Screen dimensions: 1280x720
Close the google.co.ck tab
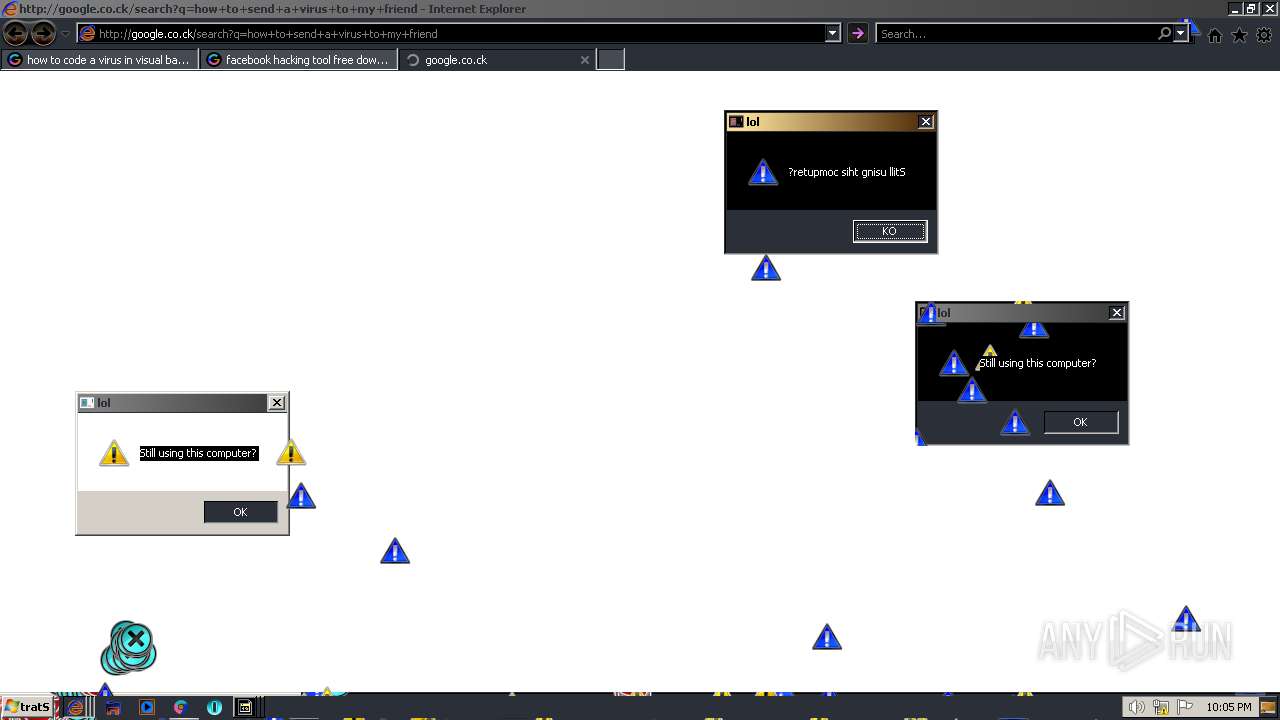(x=585, y=60)
